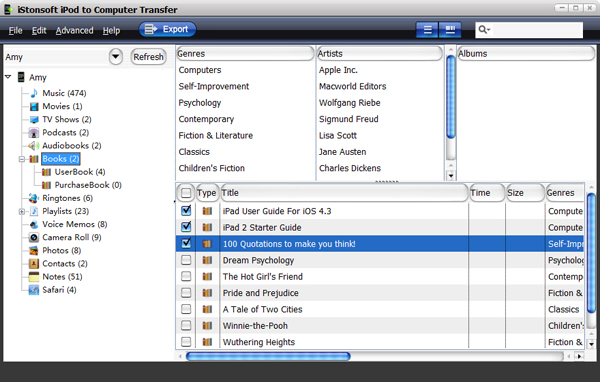
Task: Switch to list view mode icon
Action: tap(427, 30)
